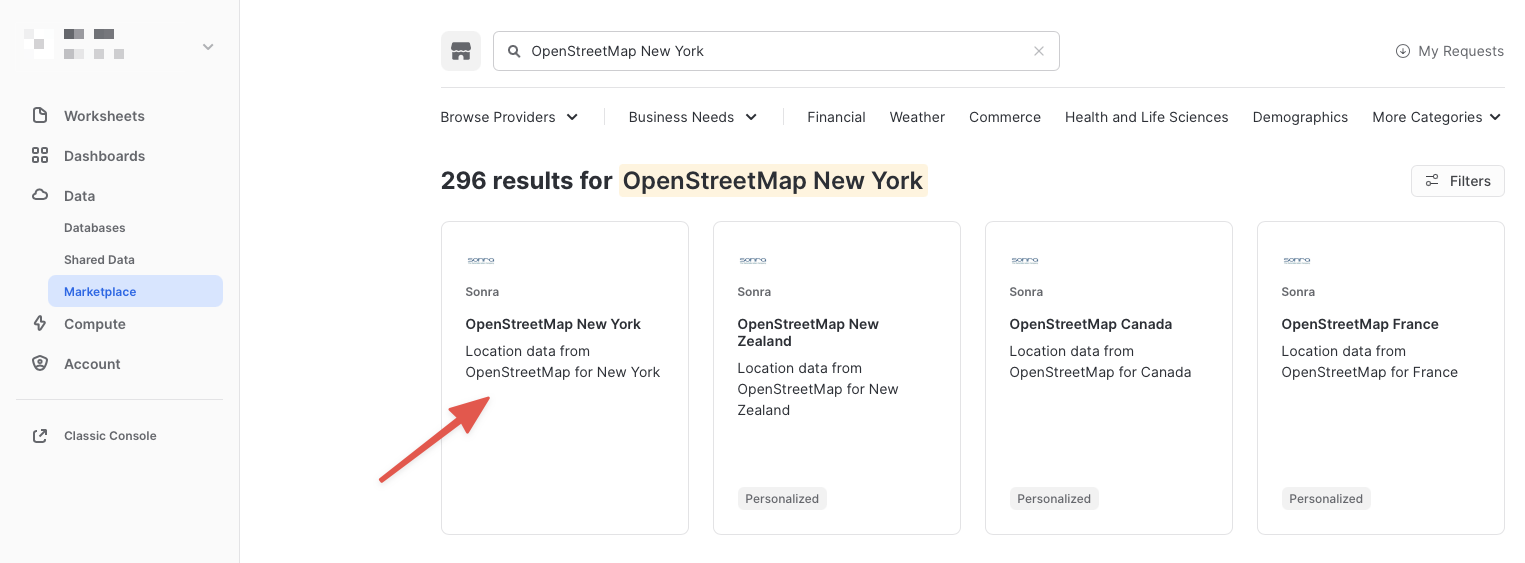Open the OpenStreetMap Canada listing
The width and height of the screenshot is (1525, 563).
coord(1109,378)
